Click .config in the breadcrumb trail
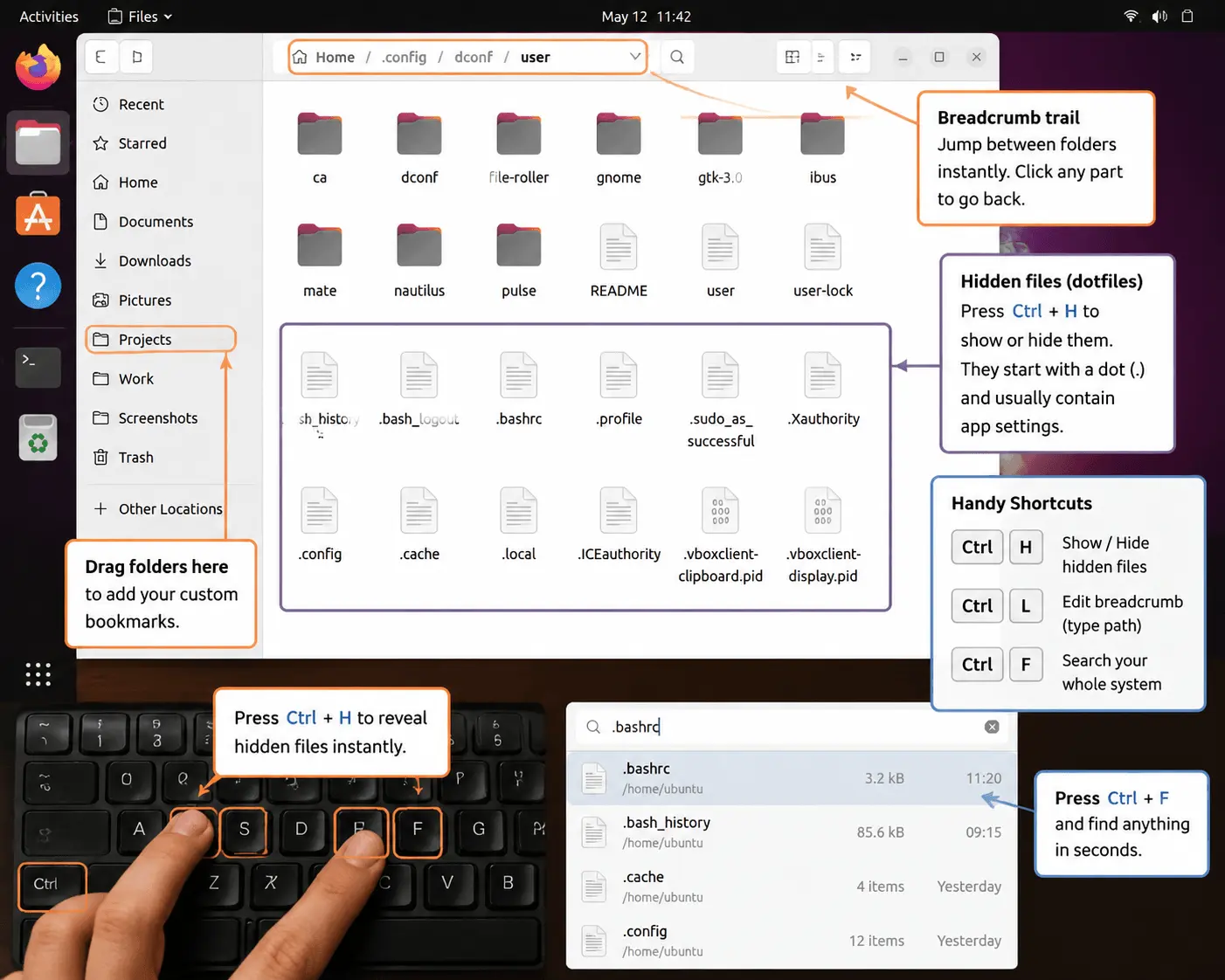This screenshot has height=980, width=1225. (x=404, y=57)
